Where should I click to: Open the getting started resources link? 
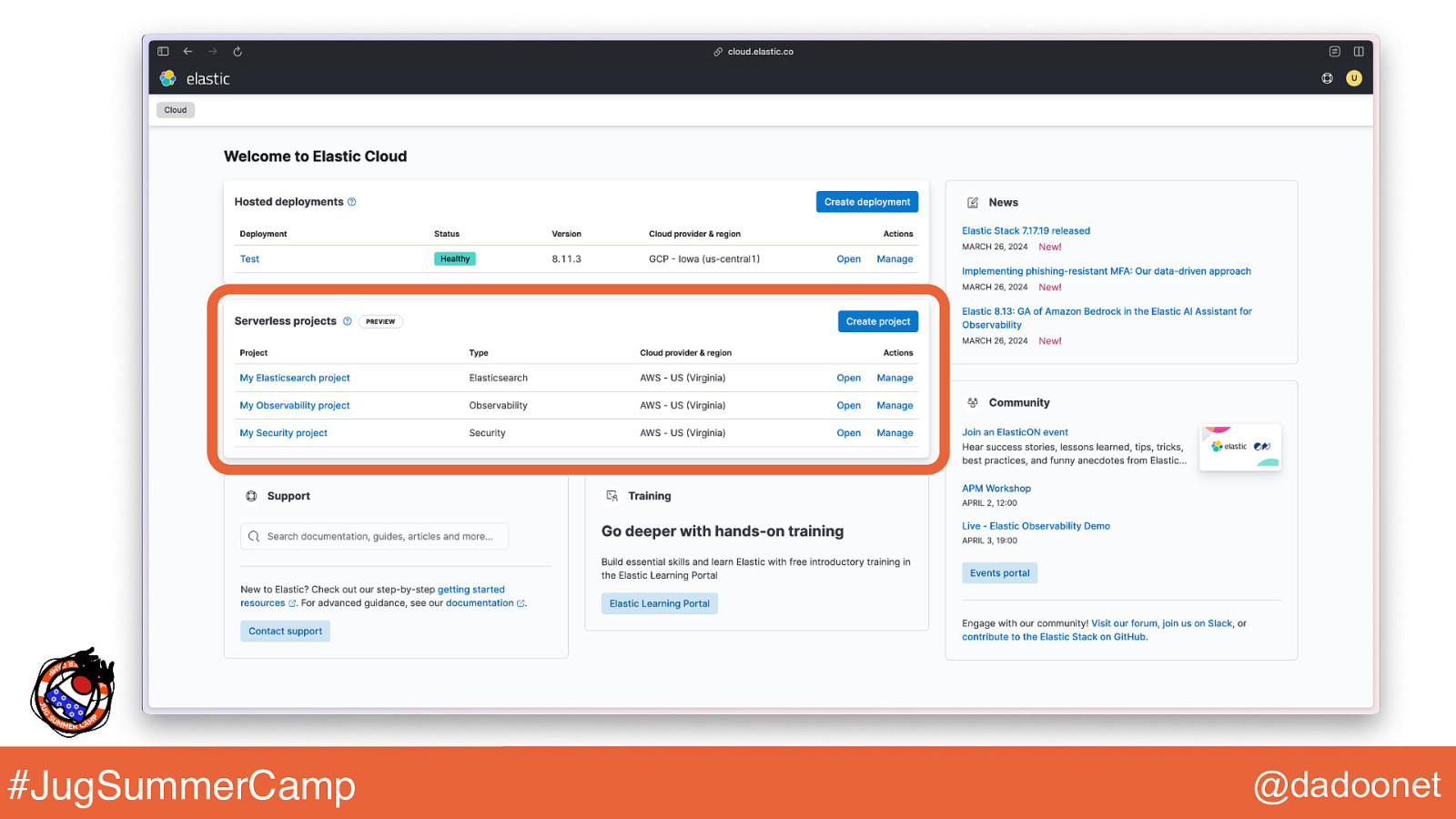[372, 596]
